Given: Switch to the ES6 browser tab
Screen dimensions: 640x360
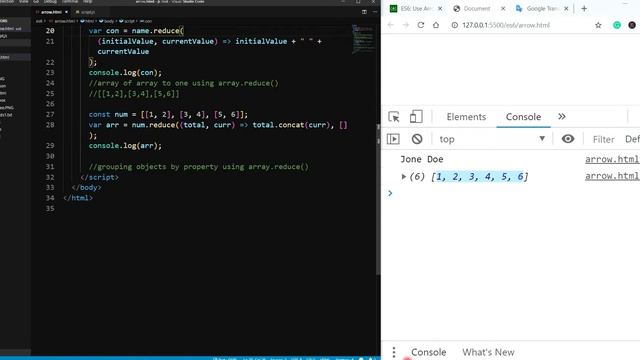Looking at the screenshot, I should click(x=416, y=9).
